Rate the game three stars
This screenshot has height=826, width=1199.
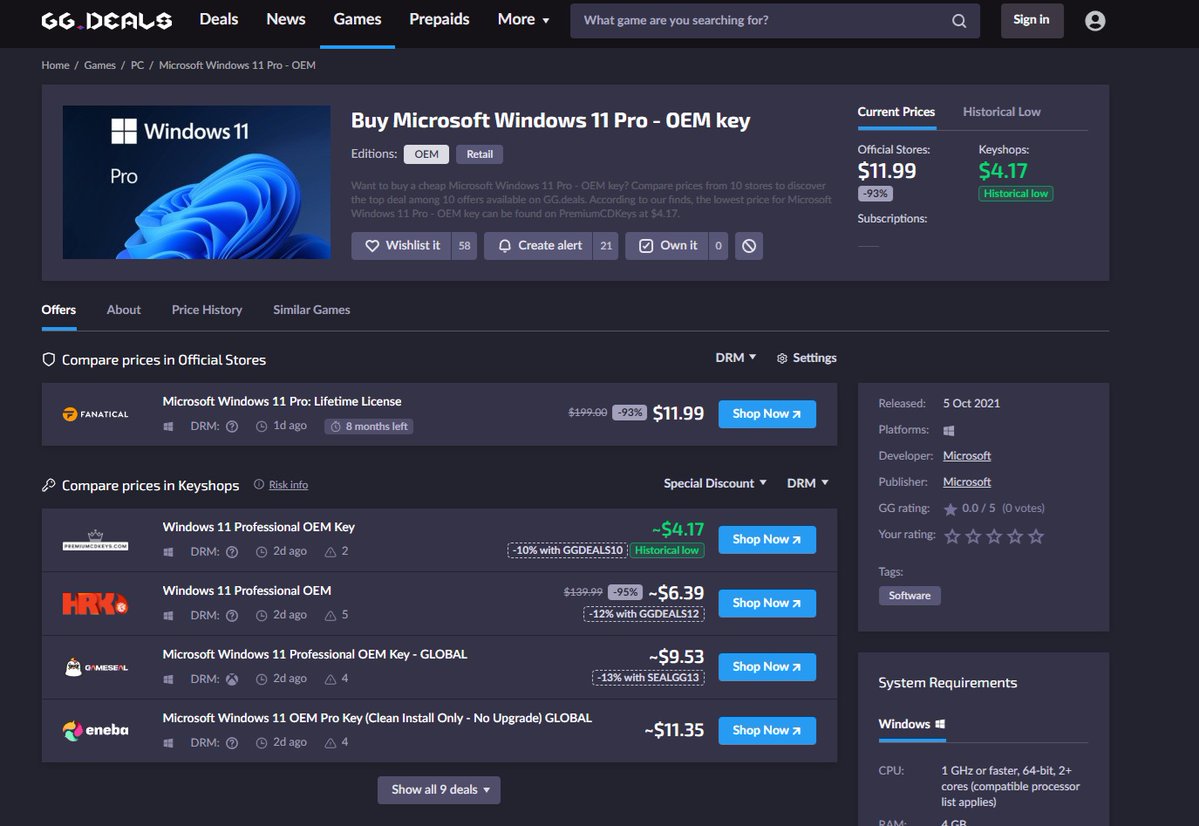994,536
